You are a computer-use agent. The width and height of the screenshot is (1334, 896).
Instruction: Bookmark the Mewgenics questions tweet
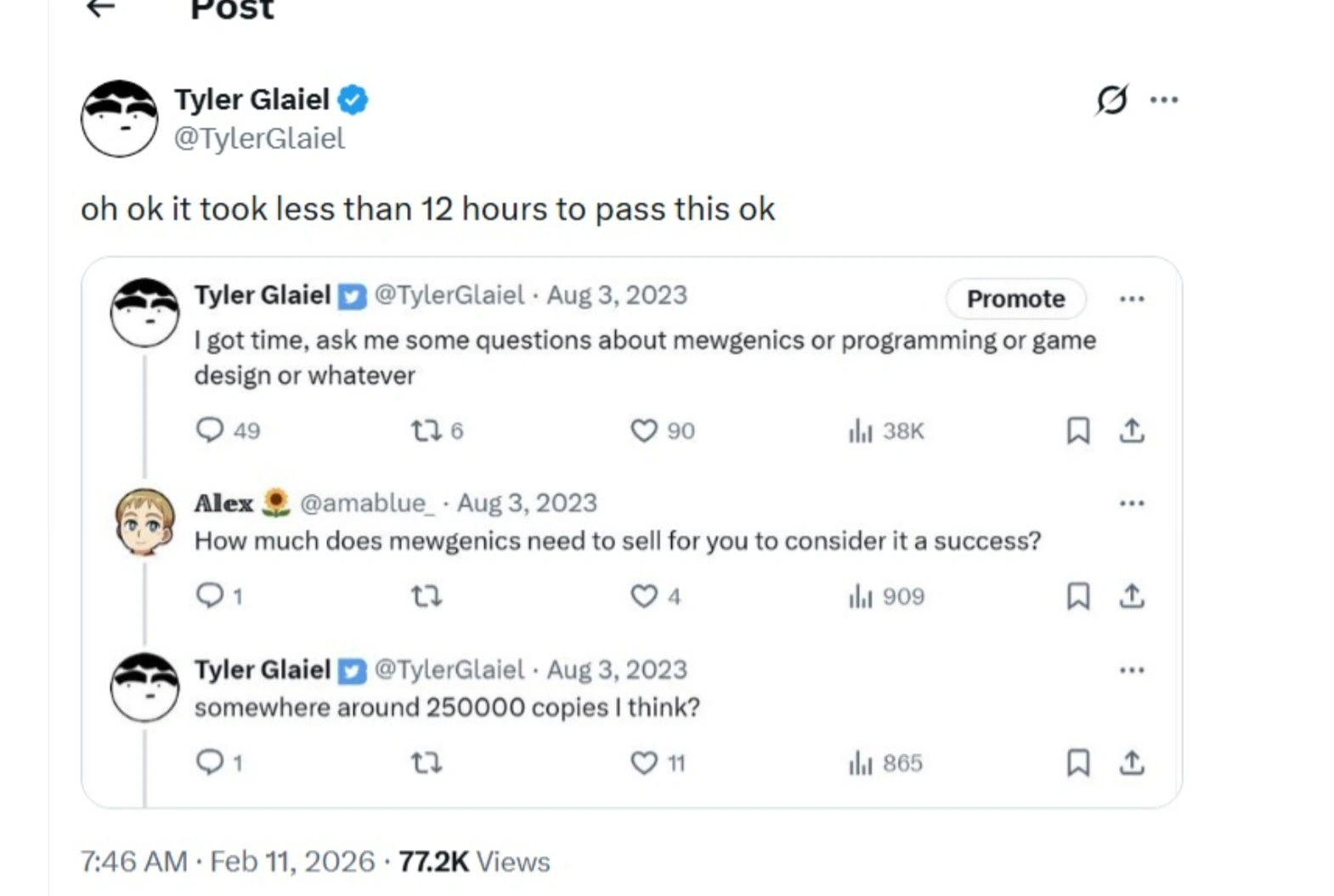[1077, 431]
